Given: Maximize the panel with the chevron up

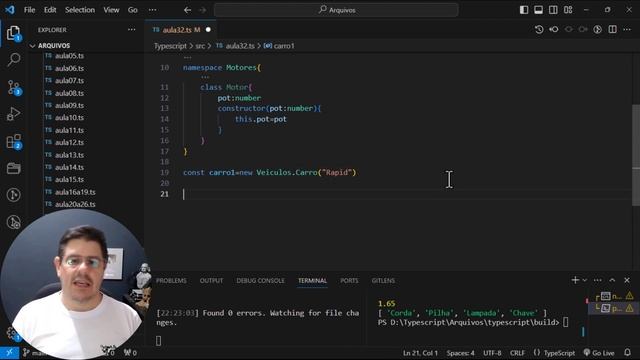Looking at the screenshot, I should pos(612,280).
